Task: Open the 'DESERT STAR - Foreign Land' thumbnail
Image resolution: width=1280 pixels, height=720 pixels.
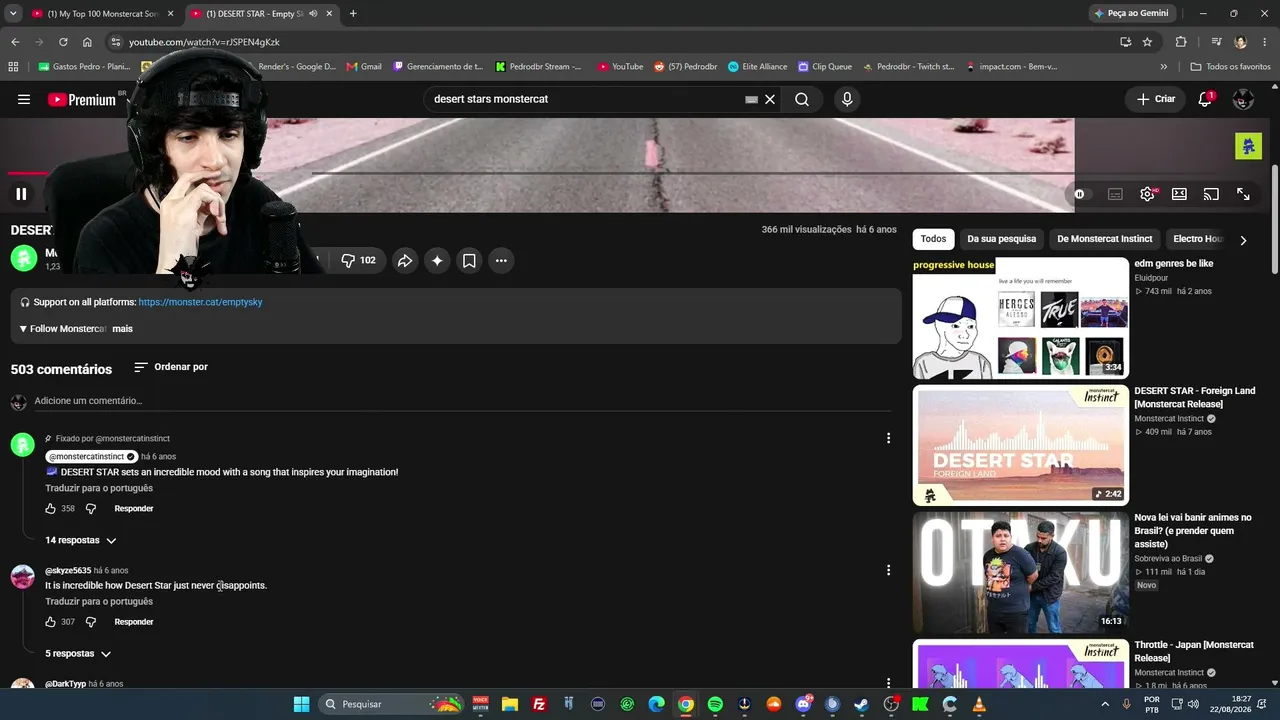Action: [x=1021, y=445]
